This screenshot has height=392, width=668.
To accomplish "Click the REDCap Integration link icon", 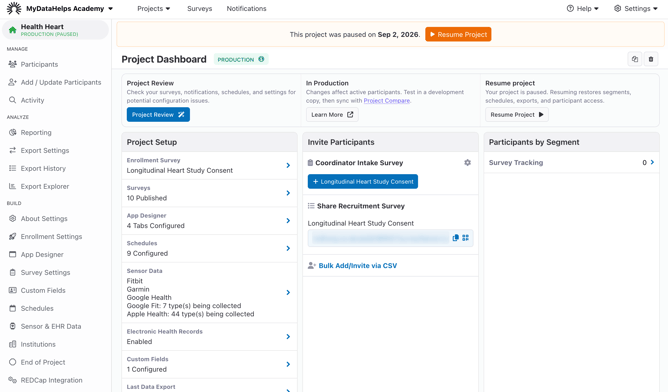I will click(x=12, y=380).
